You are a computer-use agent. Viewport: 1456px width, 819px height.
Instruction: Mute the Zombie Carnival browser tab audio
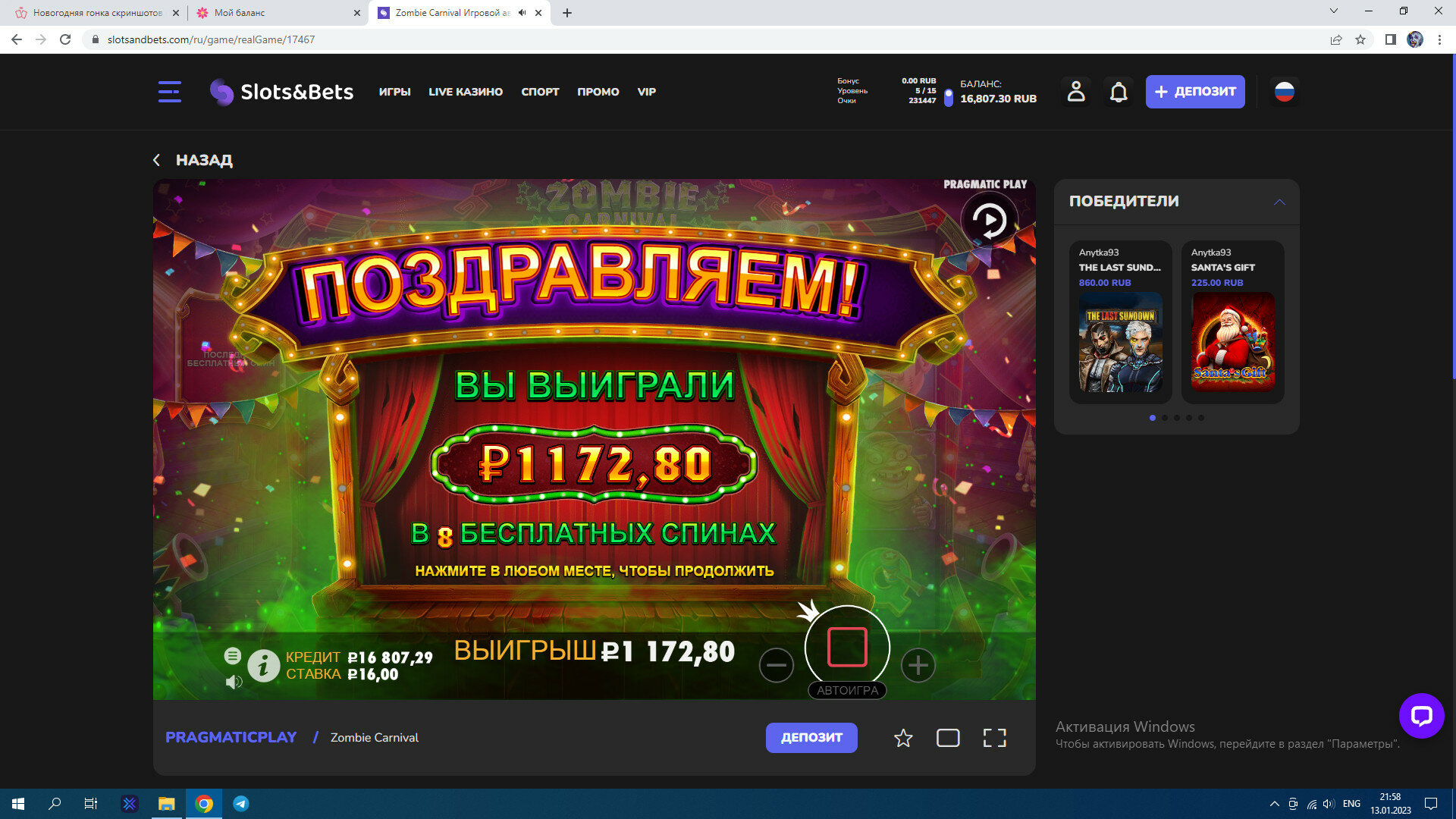click(x=522, y=13)
